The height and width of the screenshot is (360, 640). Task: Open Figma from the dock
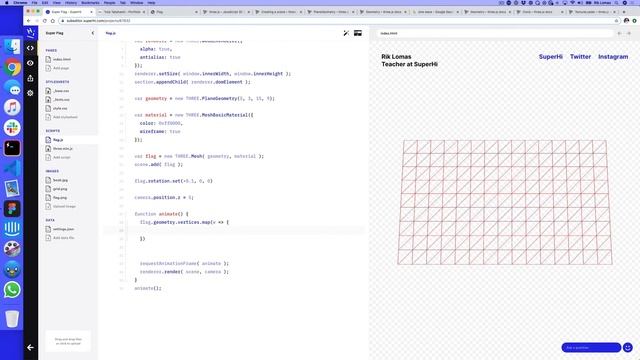tap(12, 209)
